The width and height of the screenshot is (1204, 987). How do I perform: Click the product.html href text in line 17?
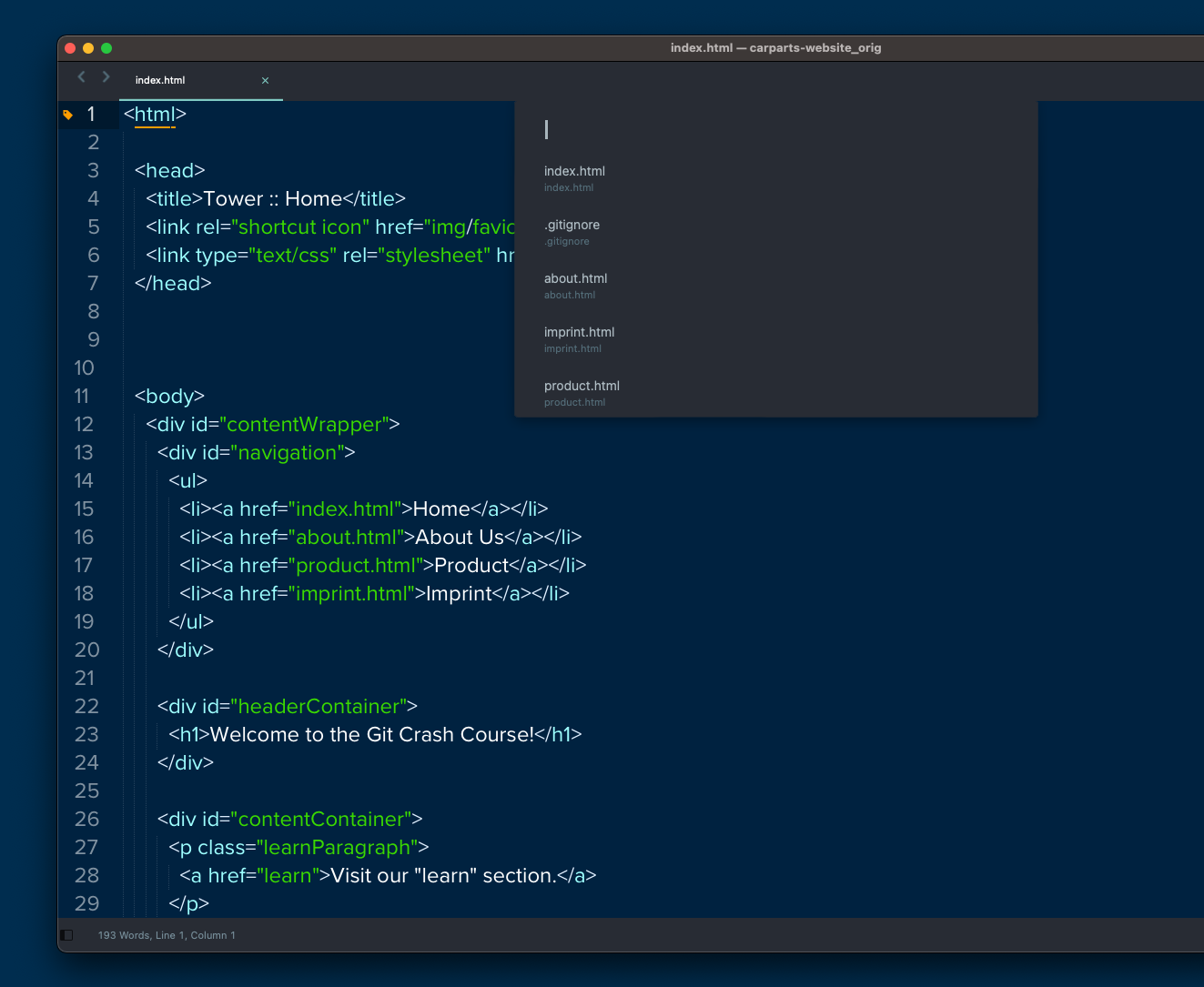click(x=356, y=565)
